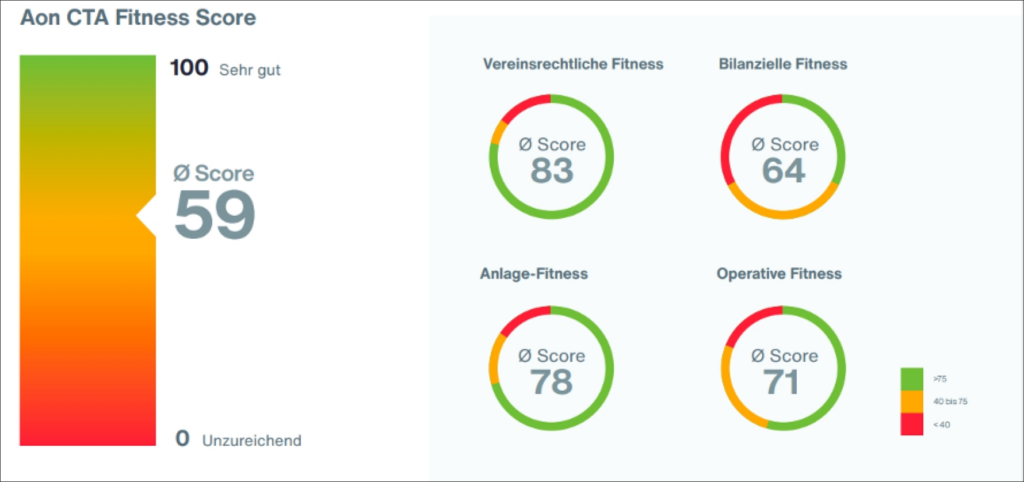
Task: Click the Aon CTA Fitness Score heading
Action: [x=138, y=18]
